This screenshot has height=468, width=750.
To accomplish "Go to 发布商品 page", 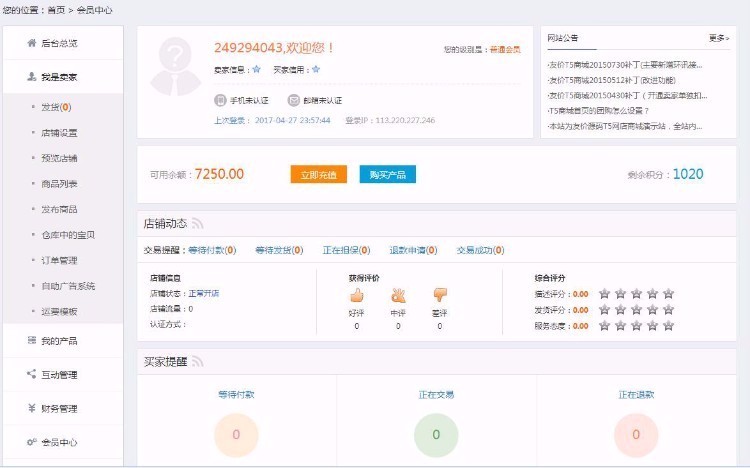I will [59, 209].
